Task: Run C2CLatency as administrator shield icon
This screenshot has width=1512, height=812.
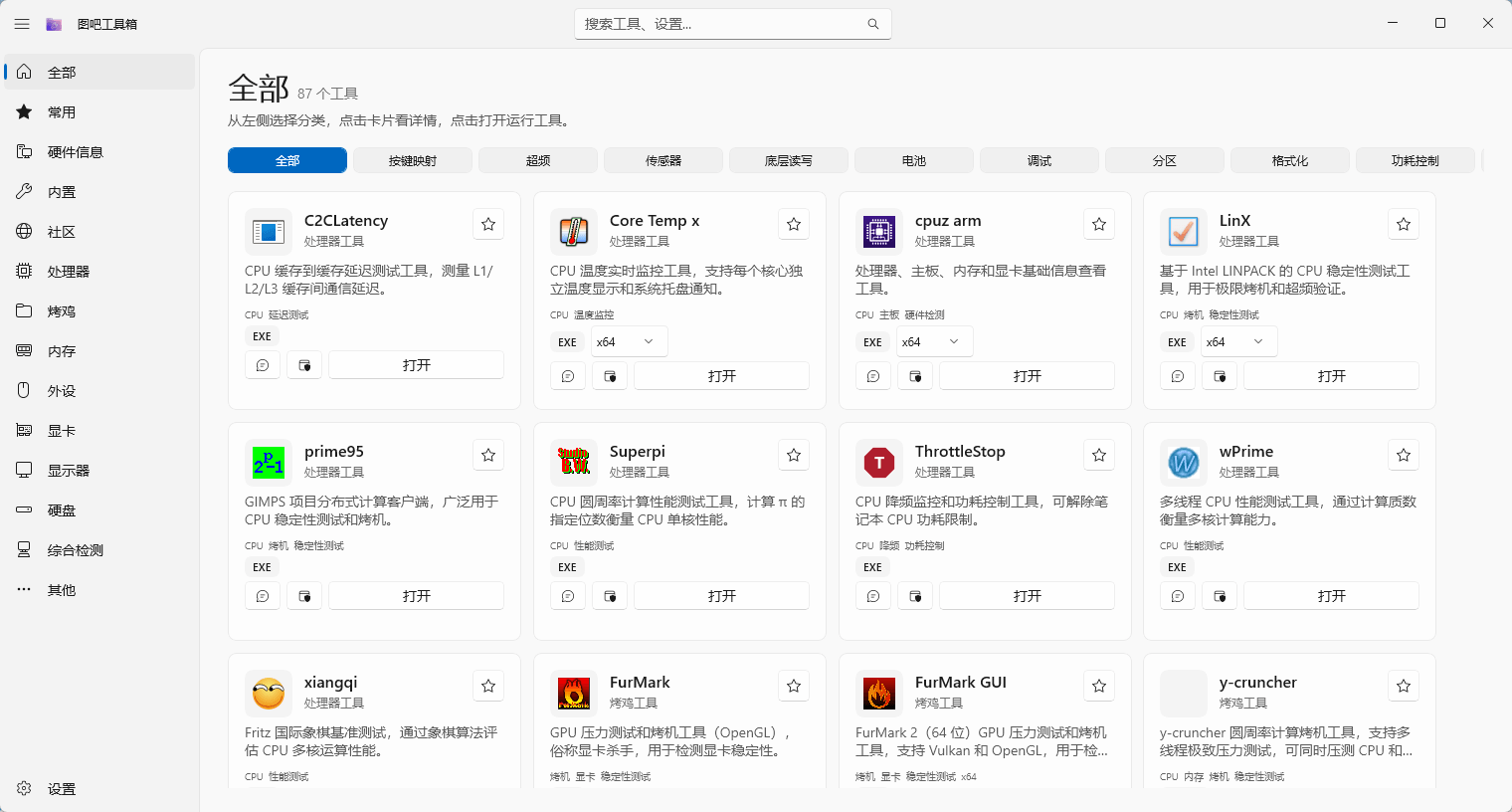Action: tap(304, 365)
